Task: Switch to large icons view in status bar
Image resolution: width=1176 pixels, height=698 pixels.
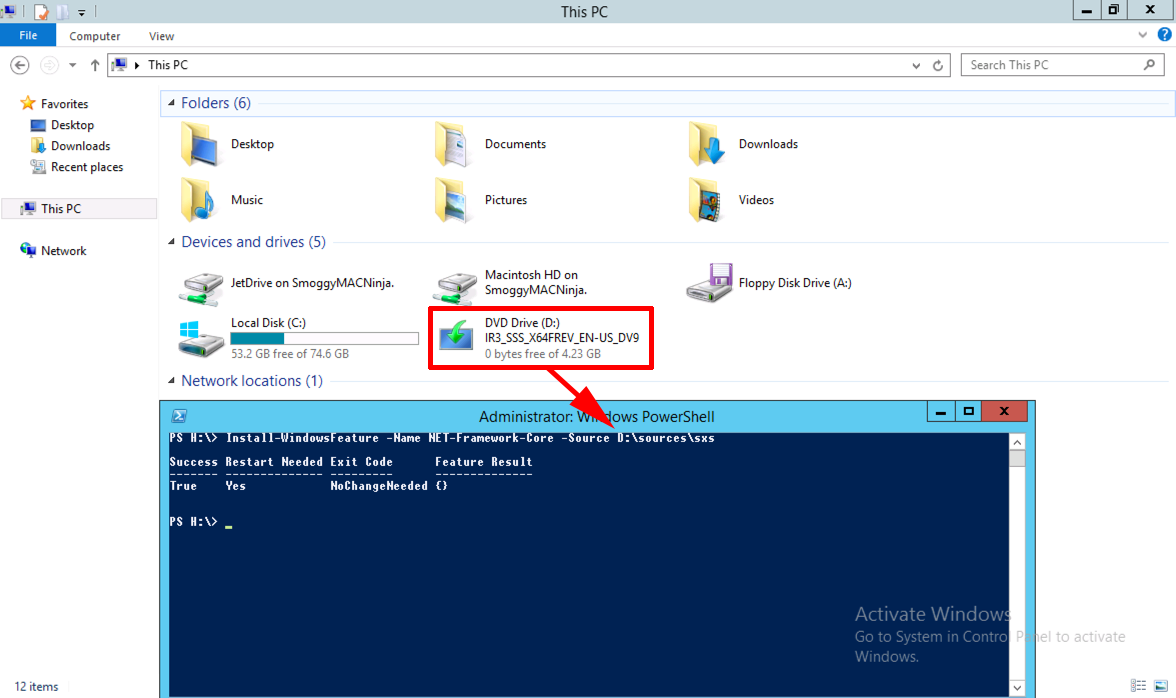Action: tap(1161, 685)
